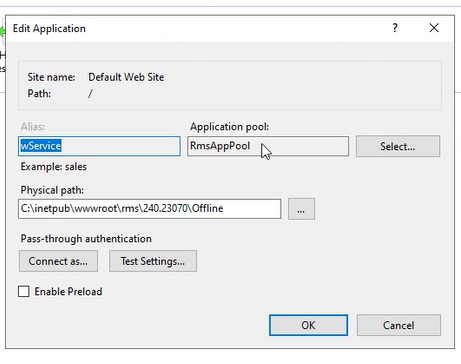Viewport: 461px width, 364px height.
Task: Click the 'Physical path:' label
Action: tap(52, 190)
